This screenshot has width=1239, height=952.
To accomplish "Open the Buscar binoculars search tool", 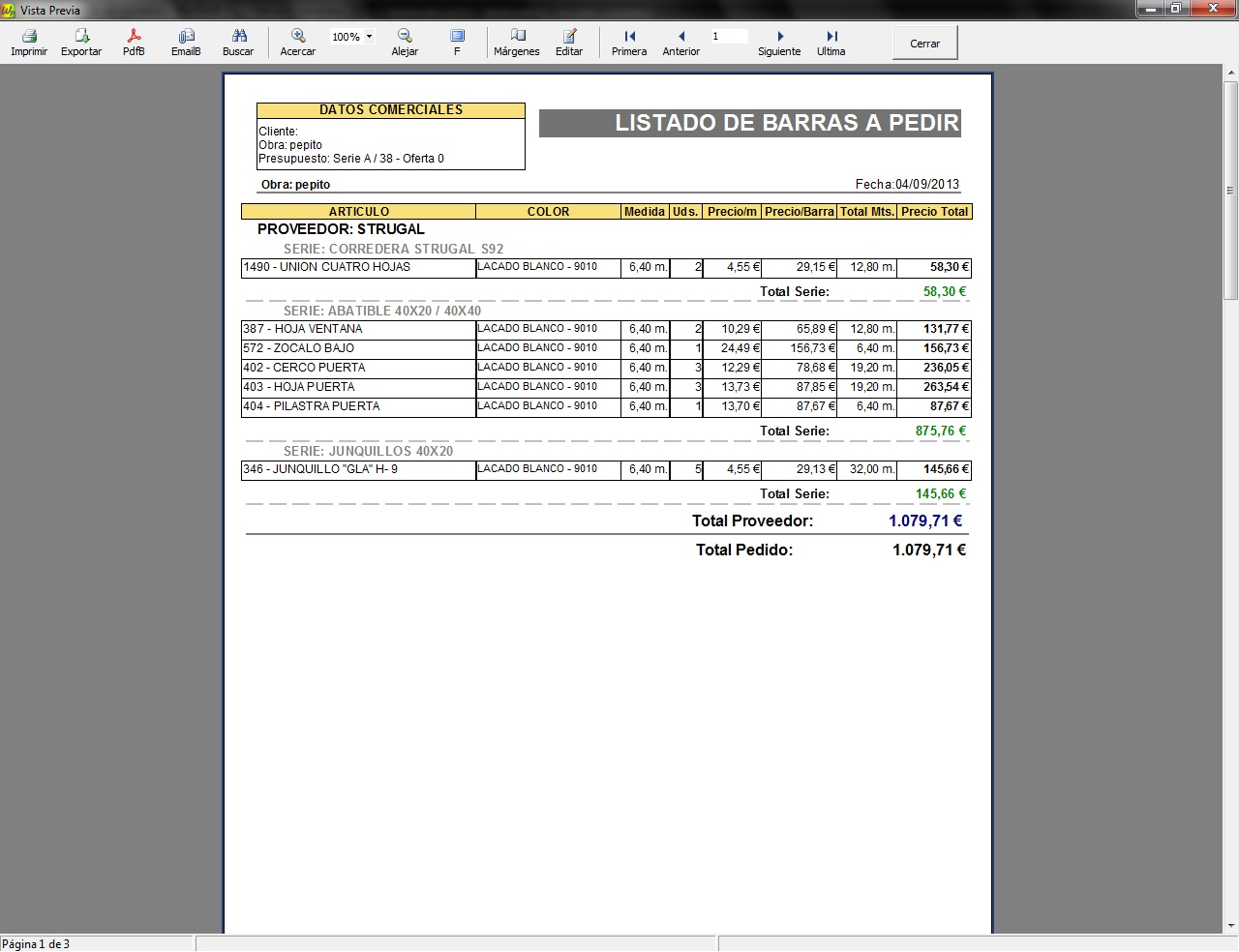I will [x=238, y=36].
